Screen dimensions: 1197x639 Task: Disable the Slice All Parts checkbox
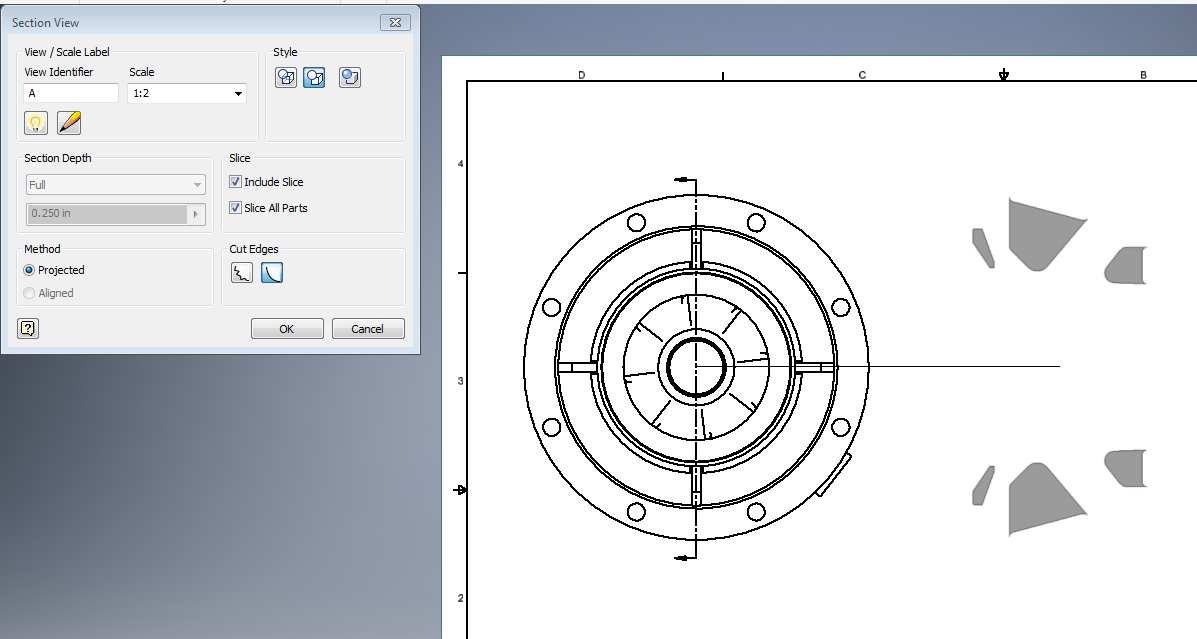point(235,207)
